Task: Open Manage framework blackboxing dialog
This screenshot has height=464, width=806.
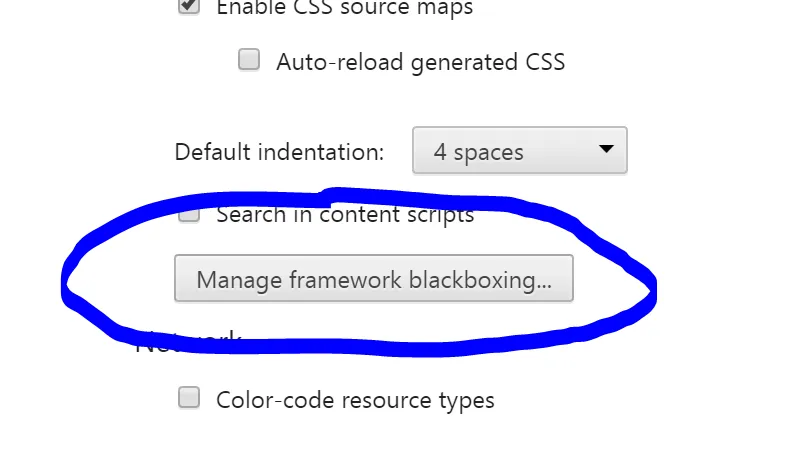Action: pos(374,279)
